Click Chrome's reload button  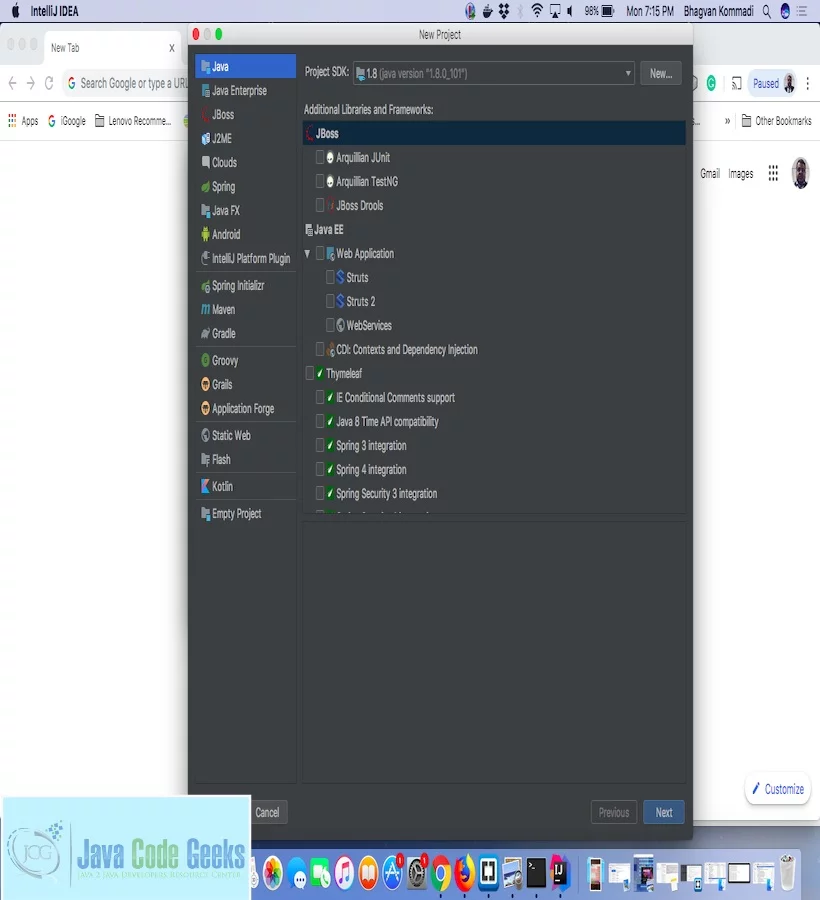[x=49, y=83]
